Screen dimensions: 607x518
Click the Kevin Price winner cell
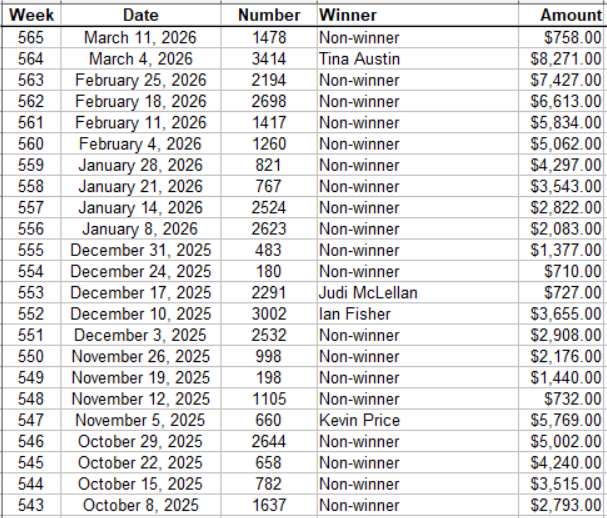pos(359,420)
